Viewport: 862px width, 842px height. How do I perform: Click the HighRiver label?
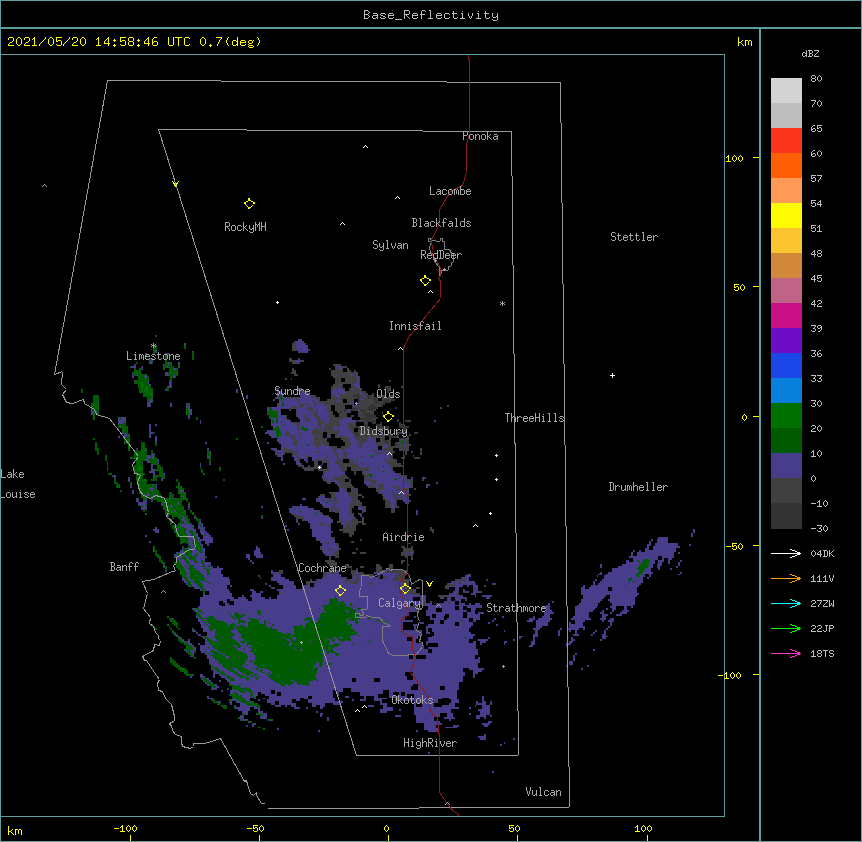tap(430, 743)
